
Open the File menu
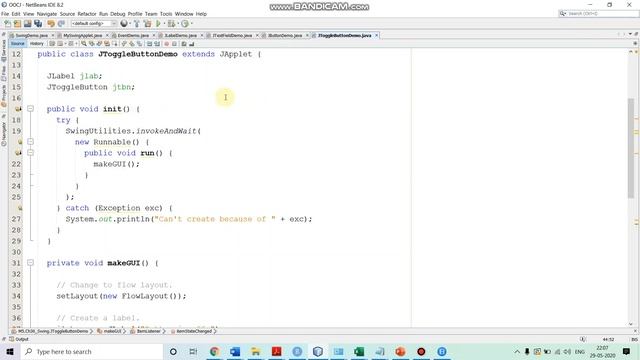5,14
